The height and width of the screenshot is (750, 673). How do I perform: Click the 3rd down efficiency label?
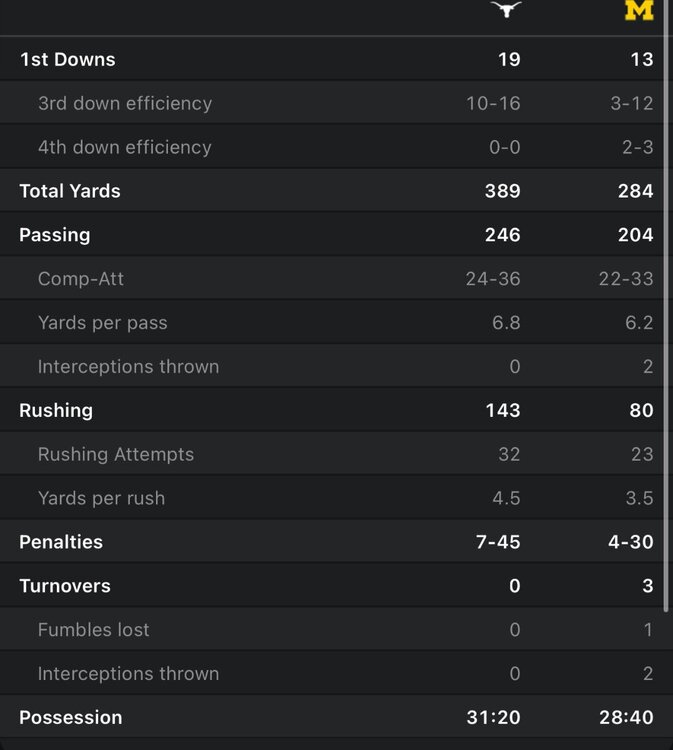click(x=125, y=103)
